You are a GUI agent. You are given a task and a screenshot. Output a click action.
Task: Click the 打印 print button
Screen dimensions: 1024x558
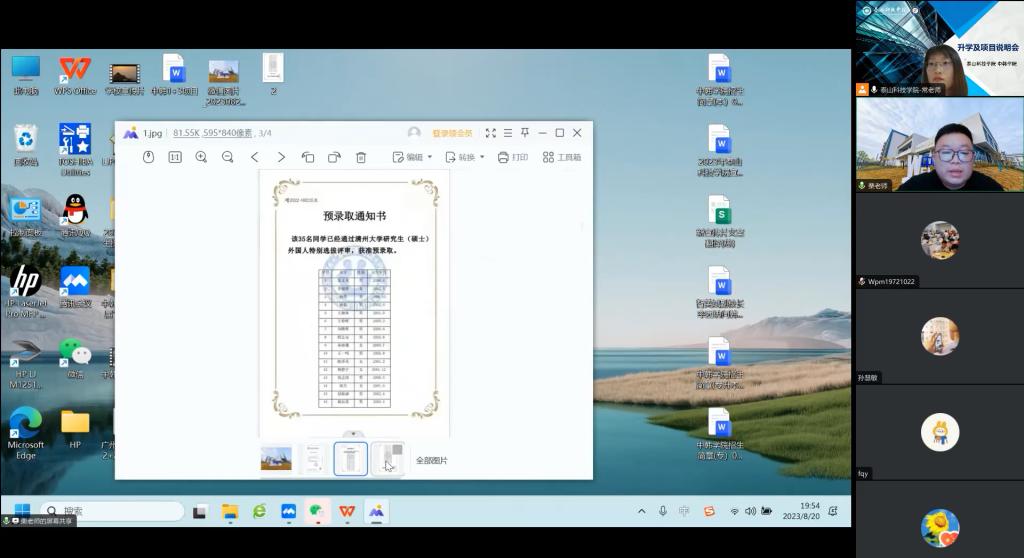[x=512, y=157]
